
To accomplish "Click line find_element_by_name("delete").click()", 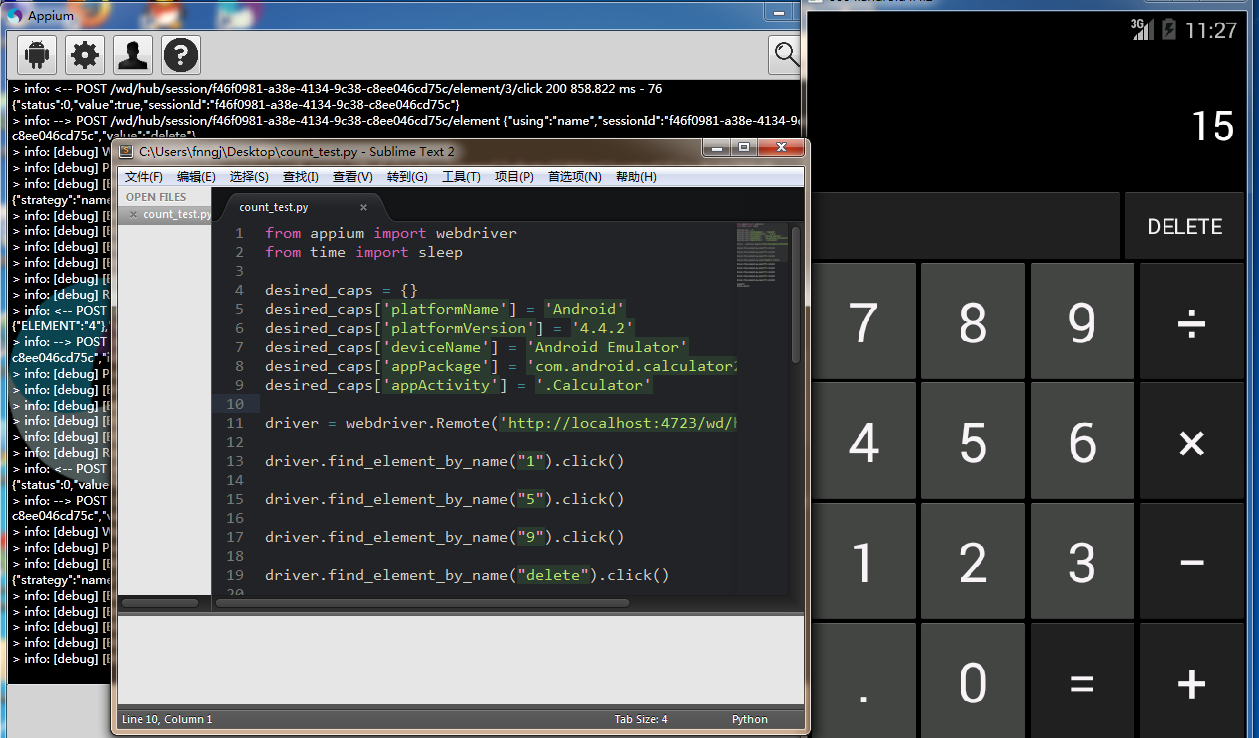I will pos(467,575).
